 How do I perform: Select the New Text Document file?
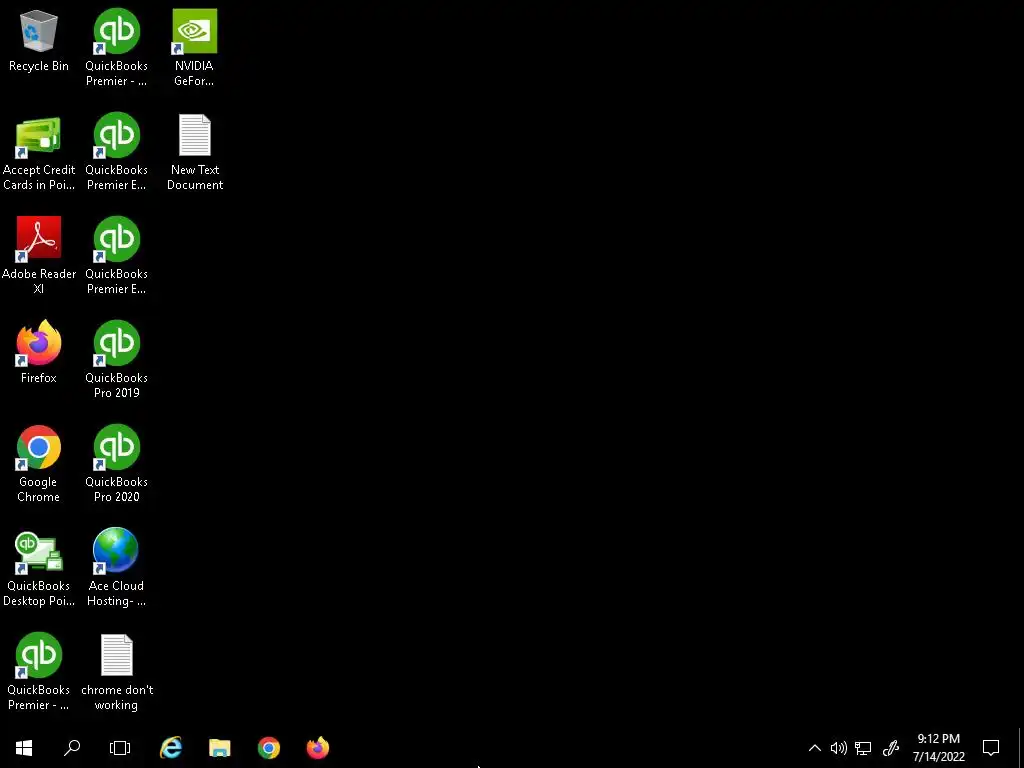[195, 152]
